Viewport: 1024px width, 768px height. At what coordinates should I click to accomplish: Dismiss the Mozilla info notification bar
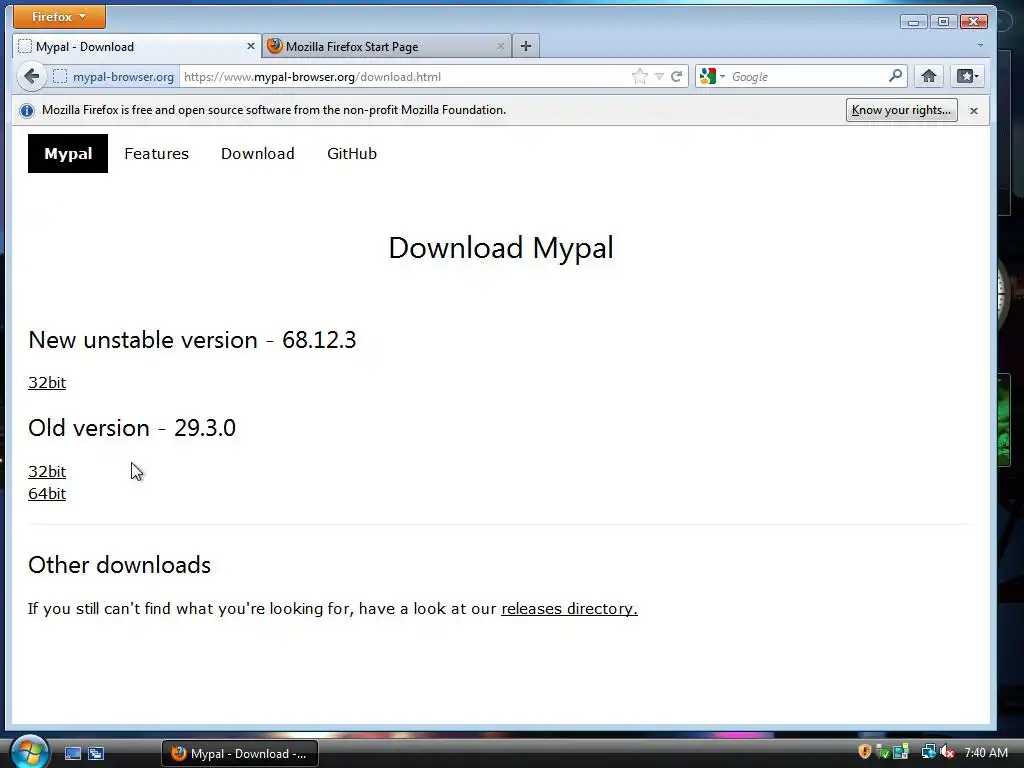[974, 110]
